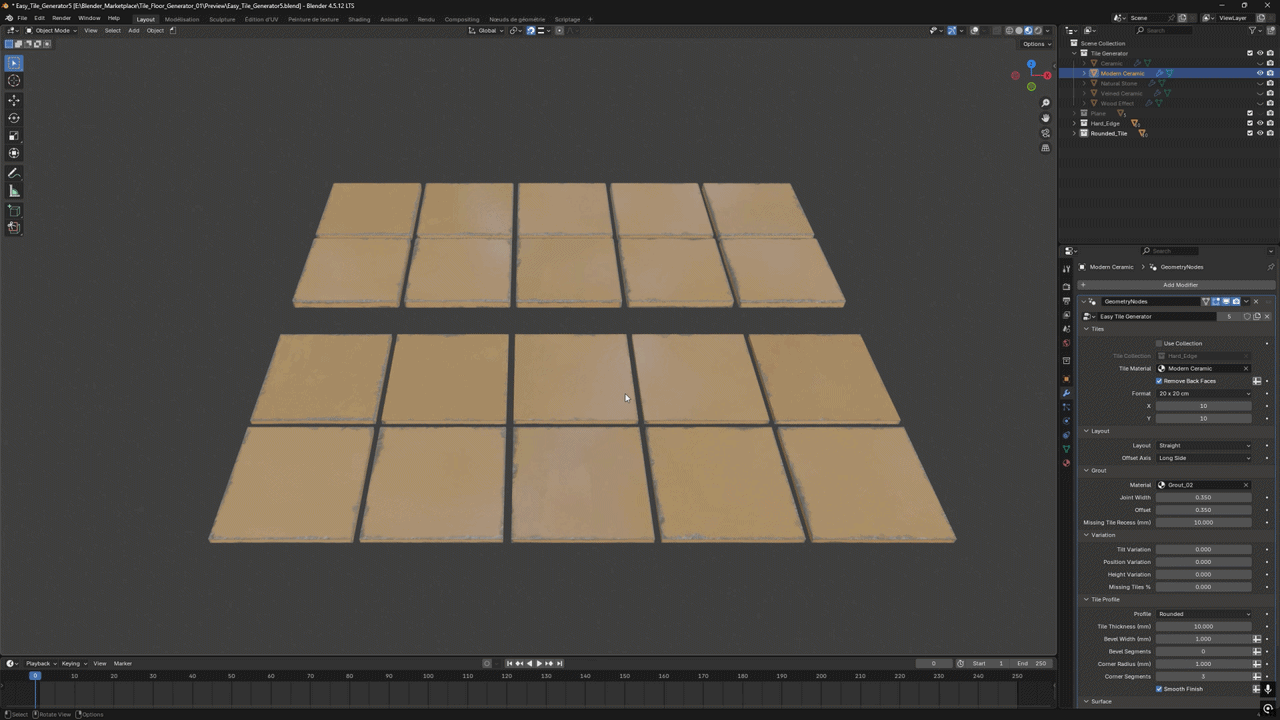
Task: Open the viewport Options button
Action: click(1035, 44)
